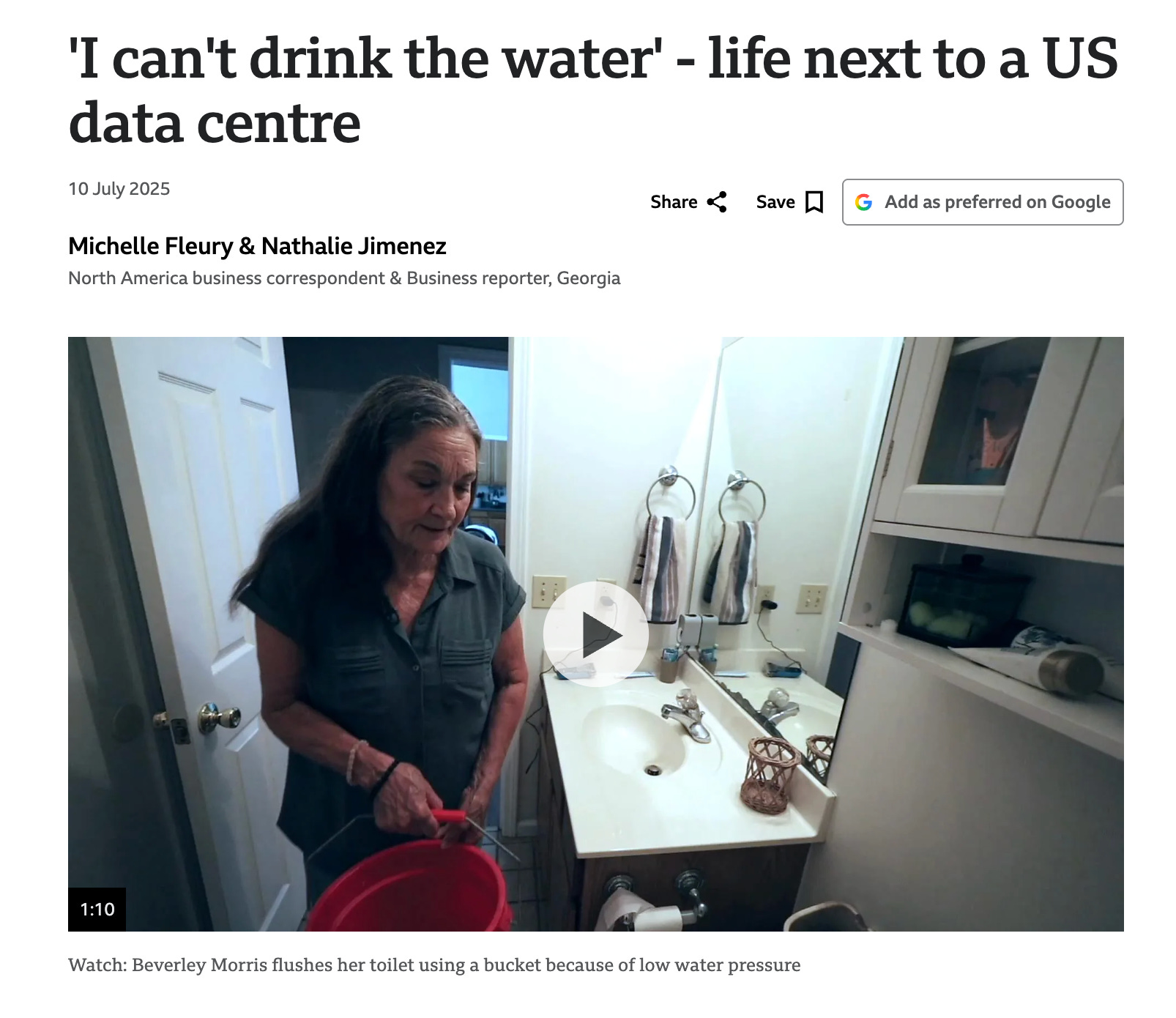Click the video caption about low water pressure

(434, 965)
